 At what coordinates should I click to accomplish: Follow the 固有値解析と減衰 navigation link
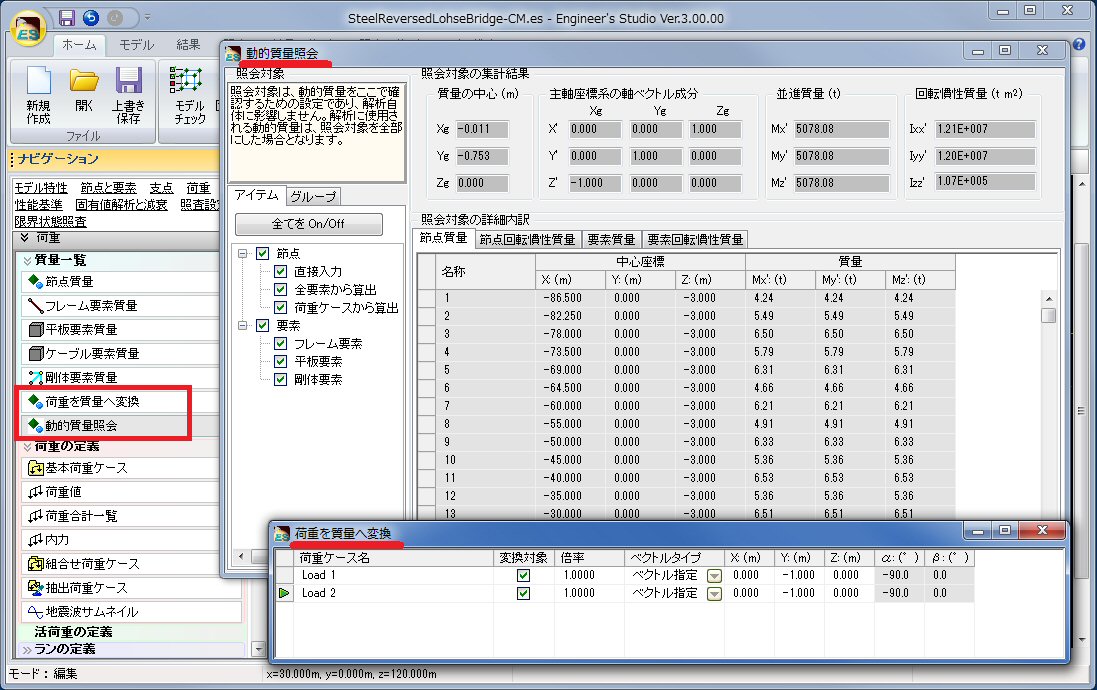[x=122, y=204]
